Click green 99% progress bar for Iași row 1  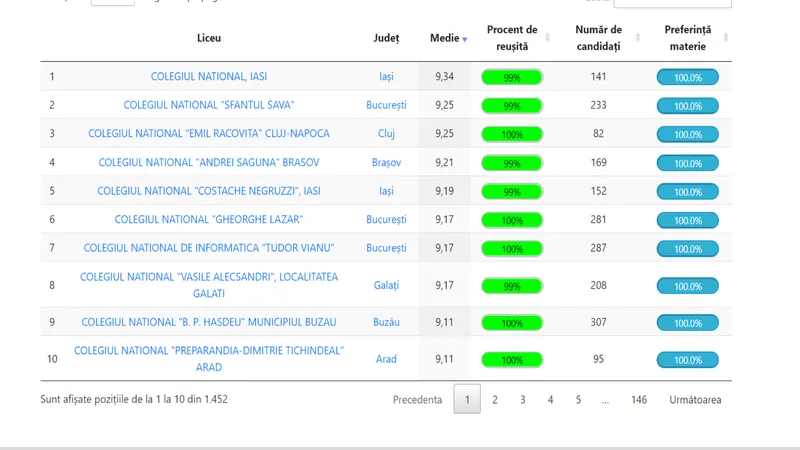point(511,77)
